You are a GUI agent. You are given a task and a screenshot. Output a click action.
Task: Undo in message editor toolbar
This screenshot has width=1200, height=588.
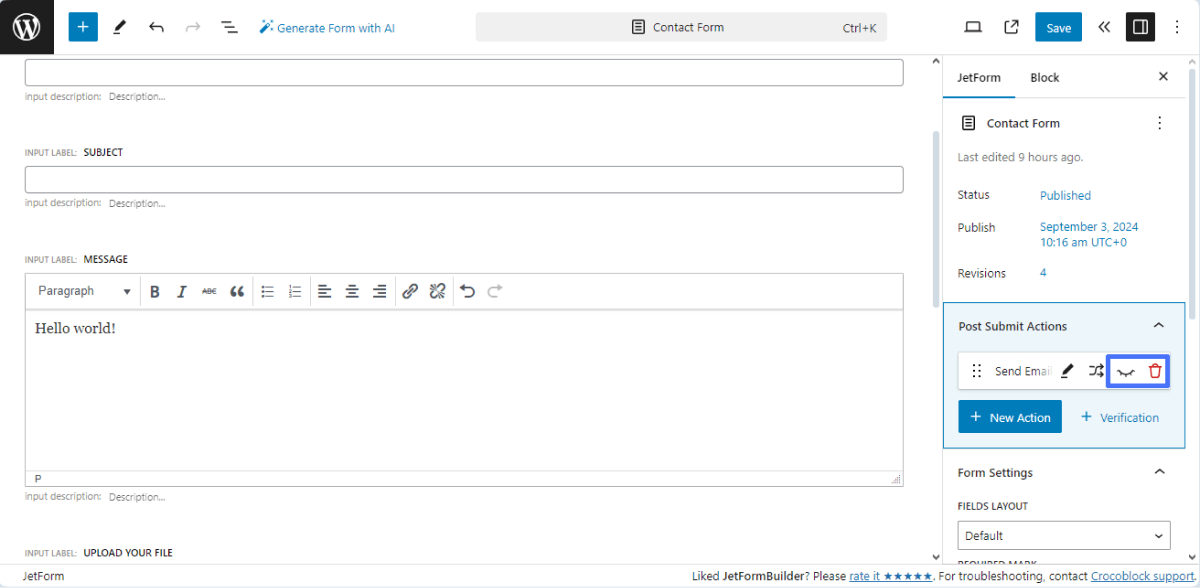pyautogui.click(x=467, y=291)
